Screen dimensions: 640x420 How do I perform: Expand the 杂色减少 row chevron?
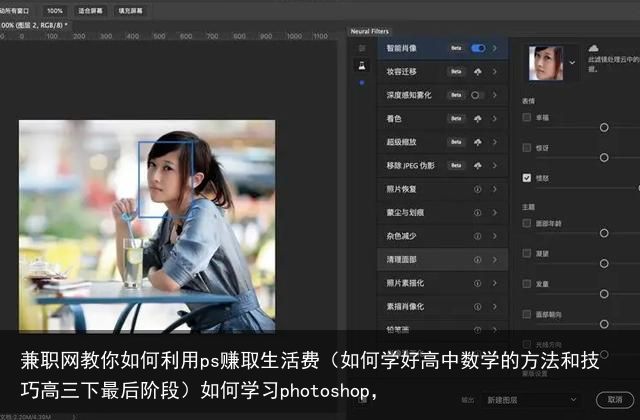(495, 236)
